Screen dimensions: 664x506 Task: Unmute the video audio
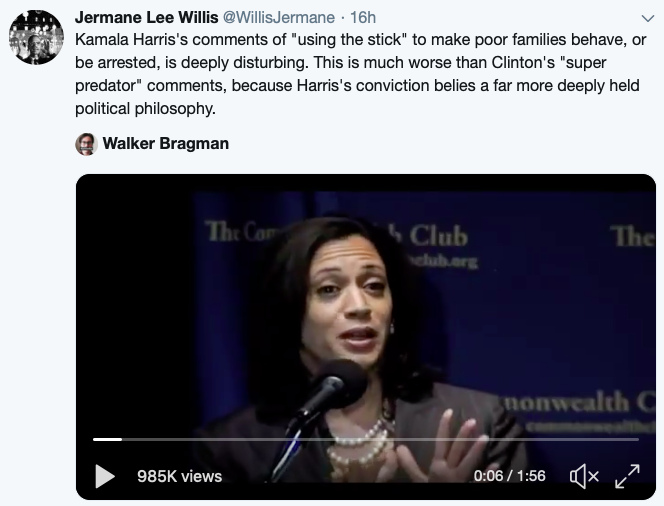click(x=584, y=476)
